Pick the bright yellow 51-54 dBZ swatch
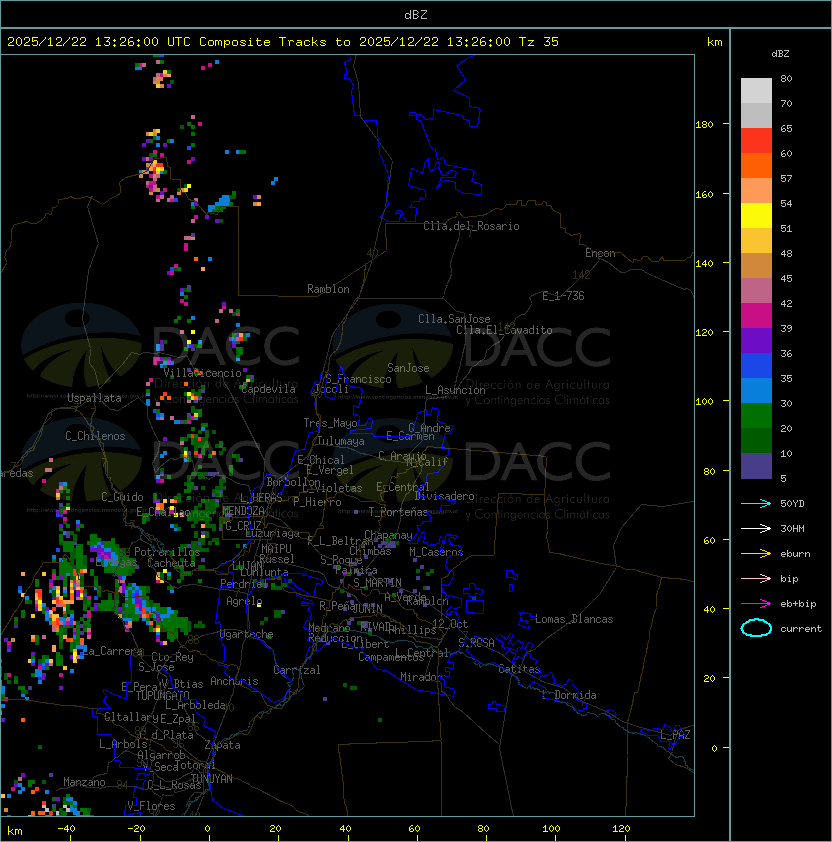The width and height of the screenshot is (832, 842). (x=756, y=216)
